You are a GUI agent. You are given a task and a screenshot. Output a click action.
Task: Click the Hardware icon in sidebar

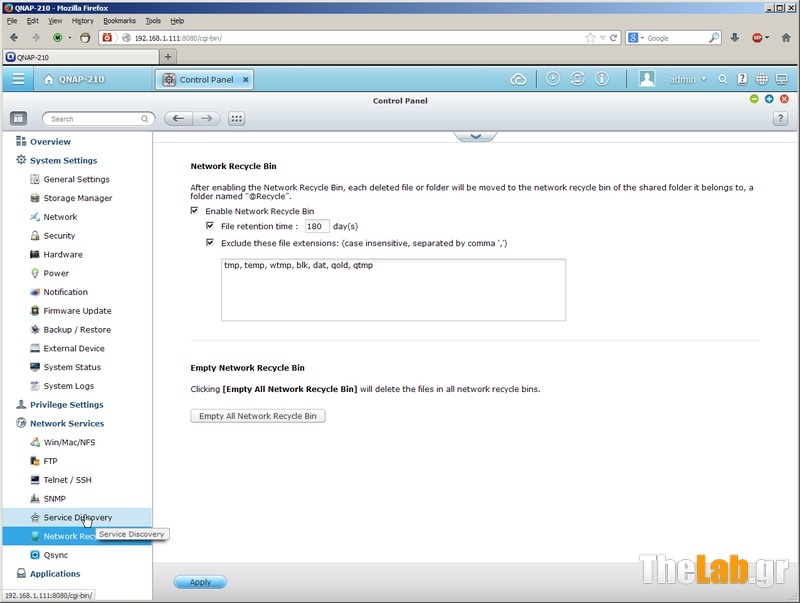point(35,255)
